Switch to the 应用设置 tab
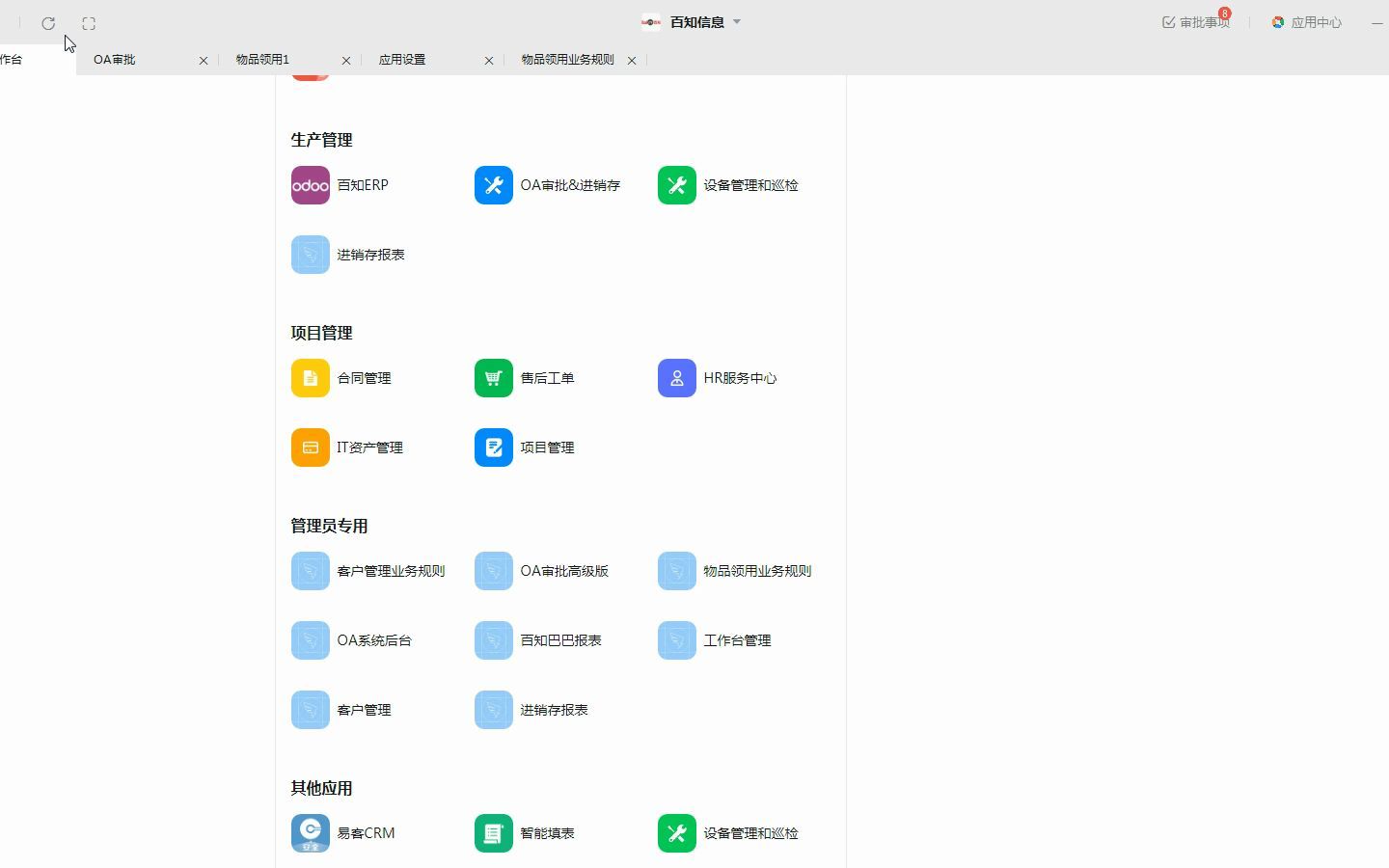 402,60
